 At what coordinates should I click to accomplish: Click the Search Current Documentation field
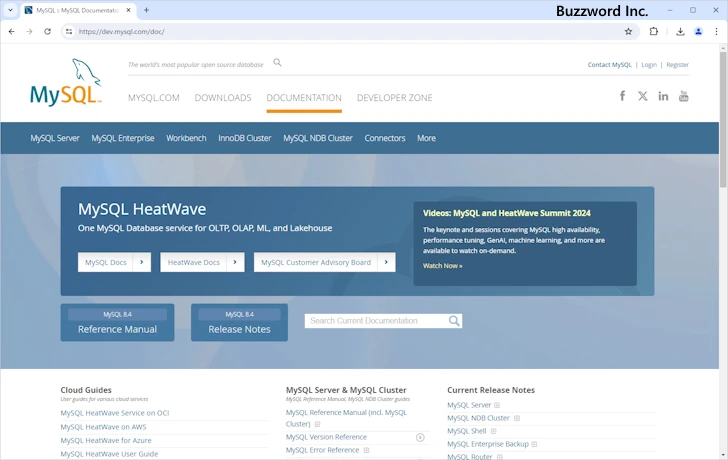[x=376, y=321]
